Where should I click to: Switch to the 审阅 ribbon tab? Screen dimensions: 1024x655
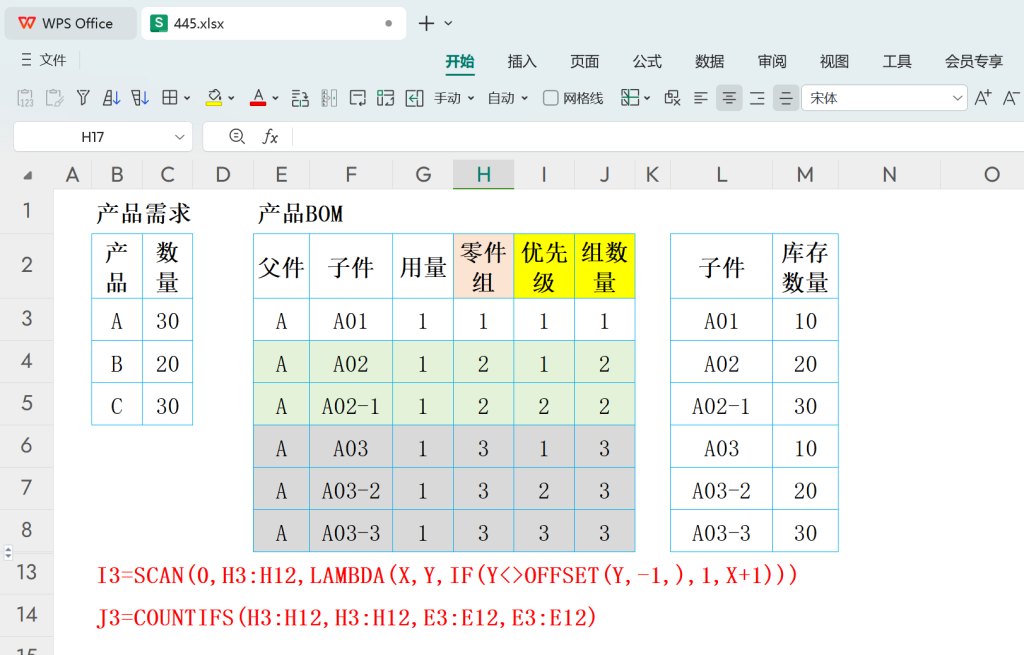point(772,61)
